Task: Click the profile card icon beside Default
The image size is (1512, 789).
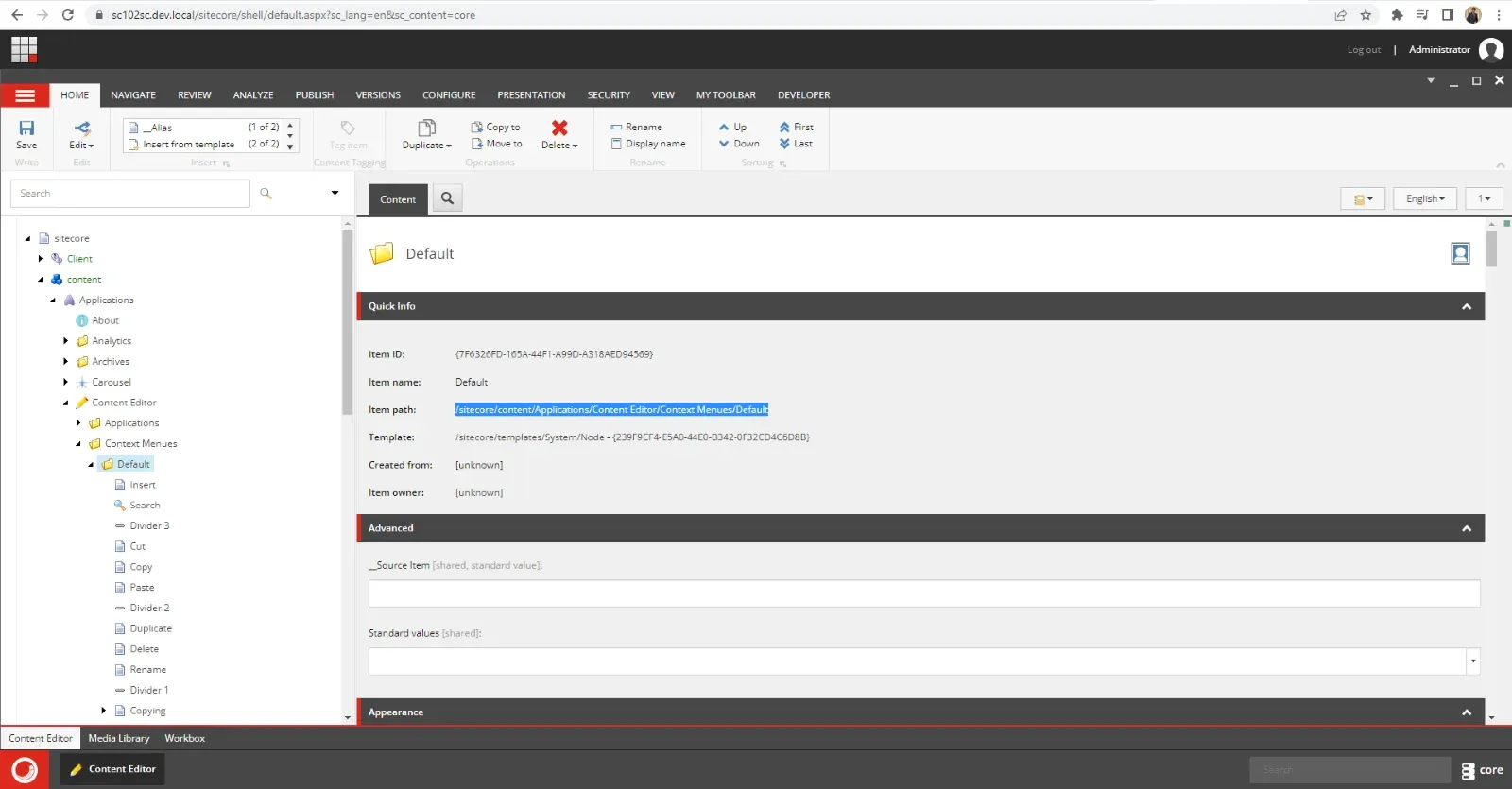Action: pos(1461,253)
